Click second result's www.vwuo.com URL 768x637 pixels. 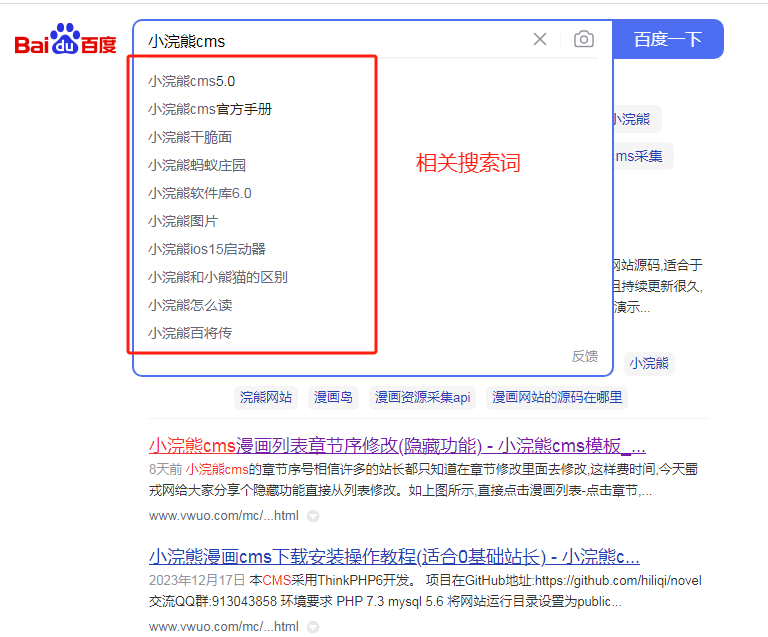coord(224,627)
